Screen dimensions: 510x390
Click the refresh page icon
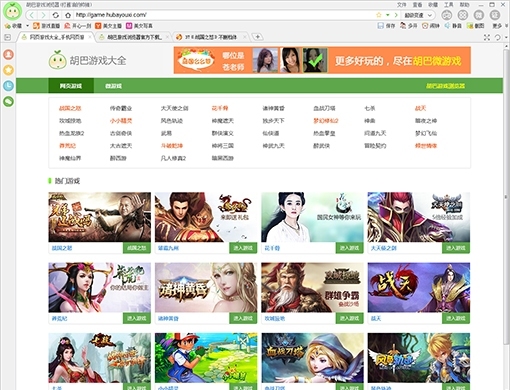[56, 15]
